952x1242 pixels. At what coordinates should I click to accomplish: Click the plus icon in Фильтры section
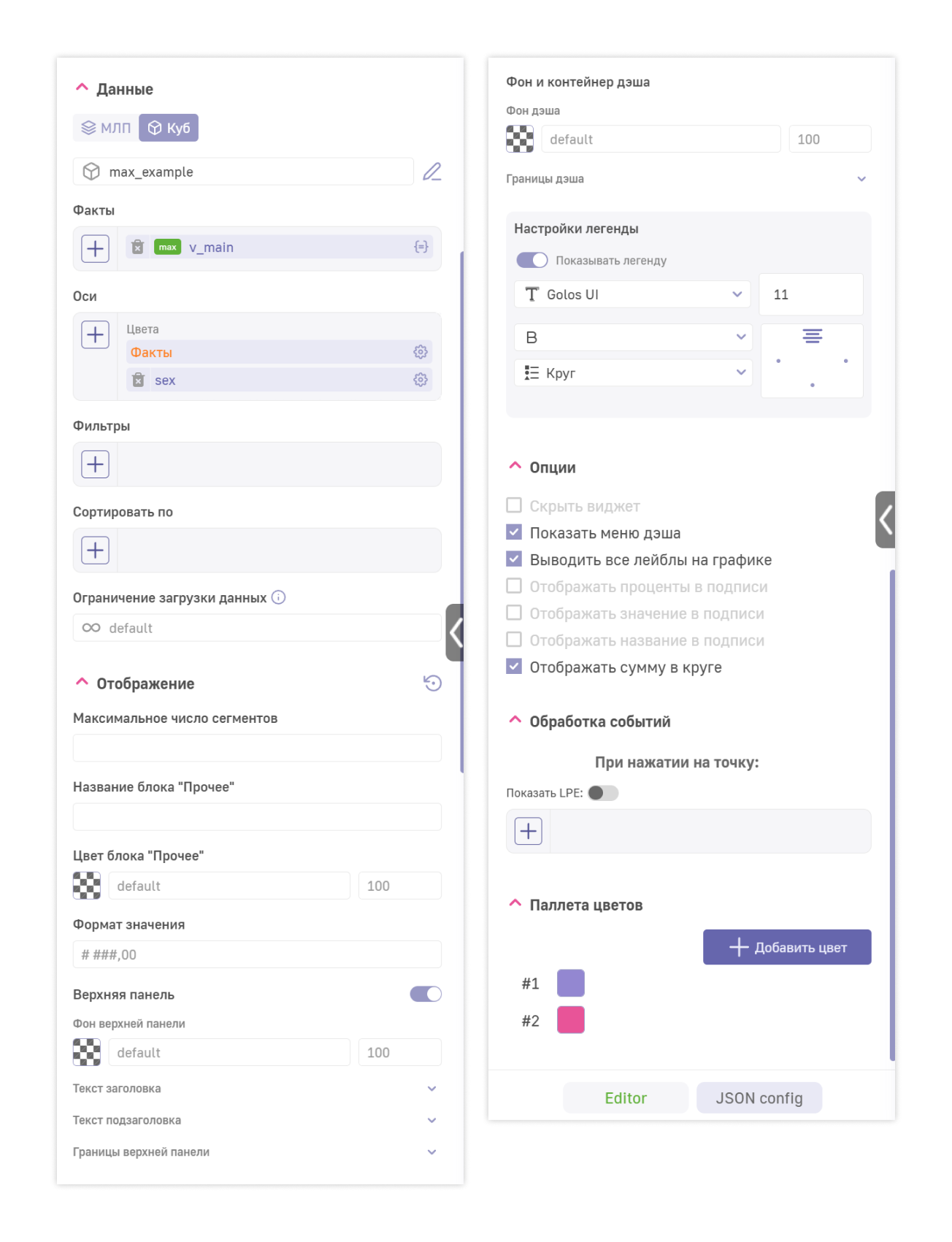[95, 464]
